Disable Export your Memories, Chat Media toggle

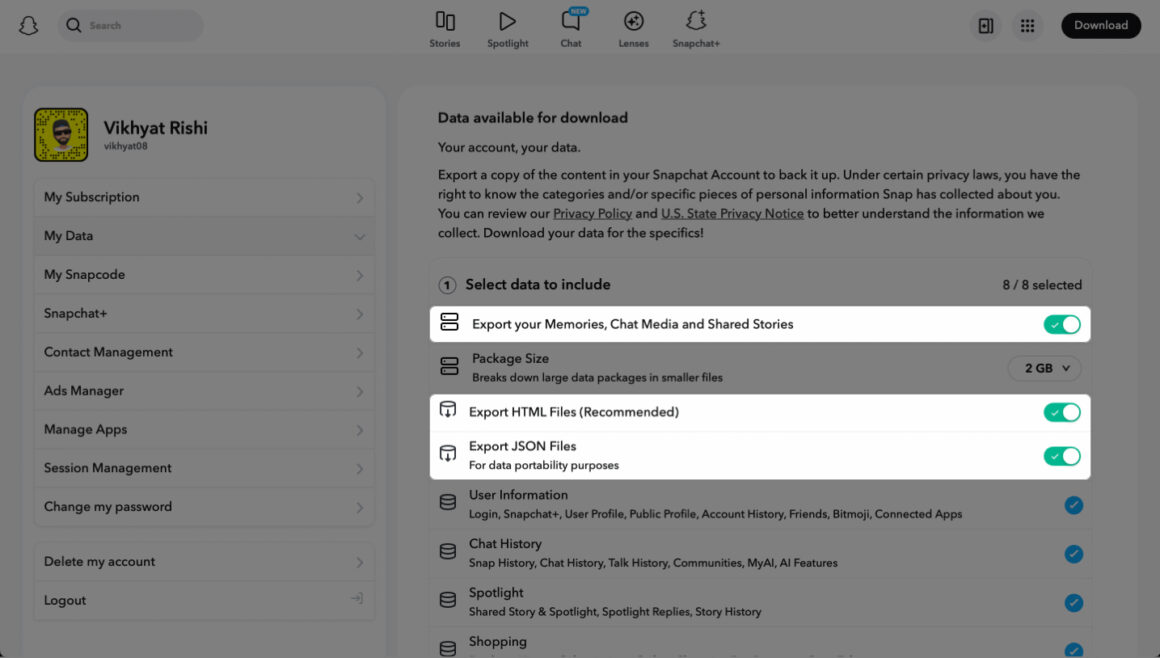pyautogui.click(x=1062, y=324)
